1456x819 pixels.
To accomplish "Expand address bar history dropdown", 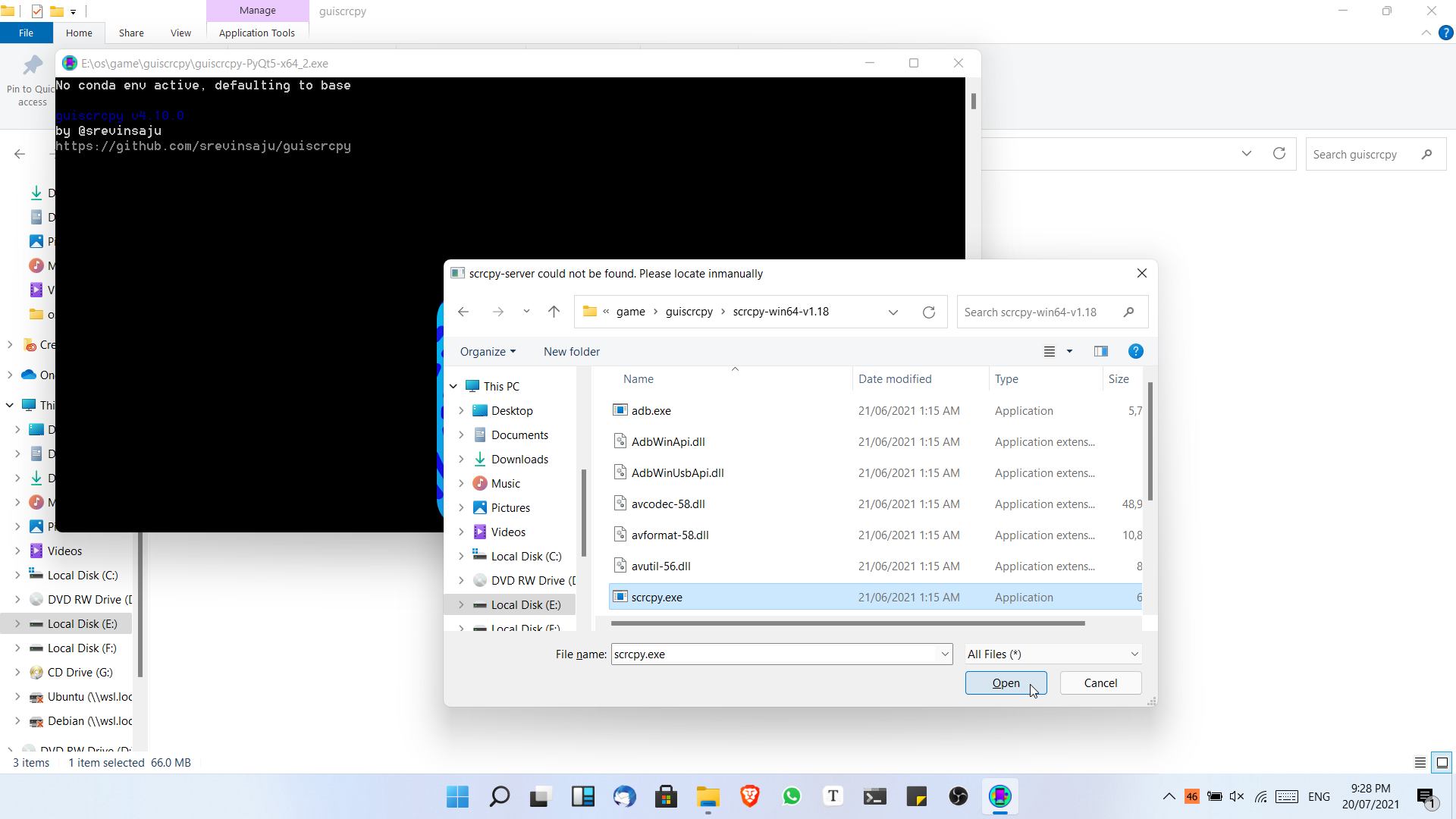I will pos(893,312).
